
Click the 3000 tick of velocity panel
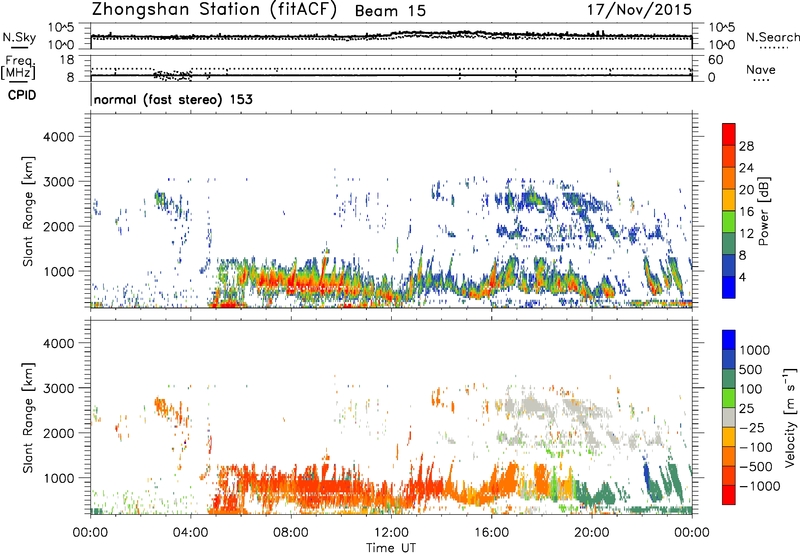(x=58, y=388)
